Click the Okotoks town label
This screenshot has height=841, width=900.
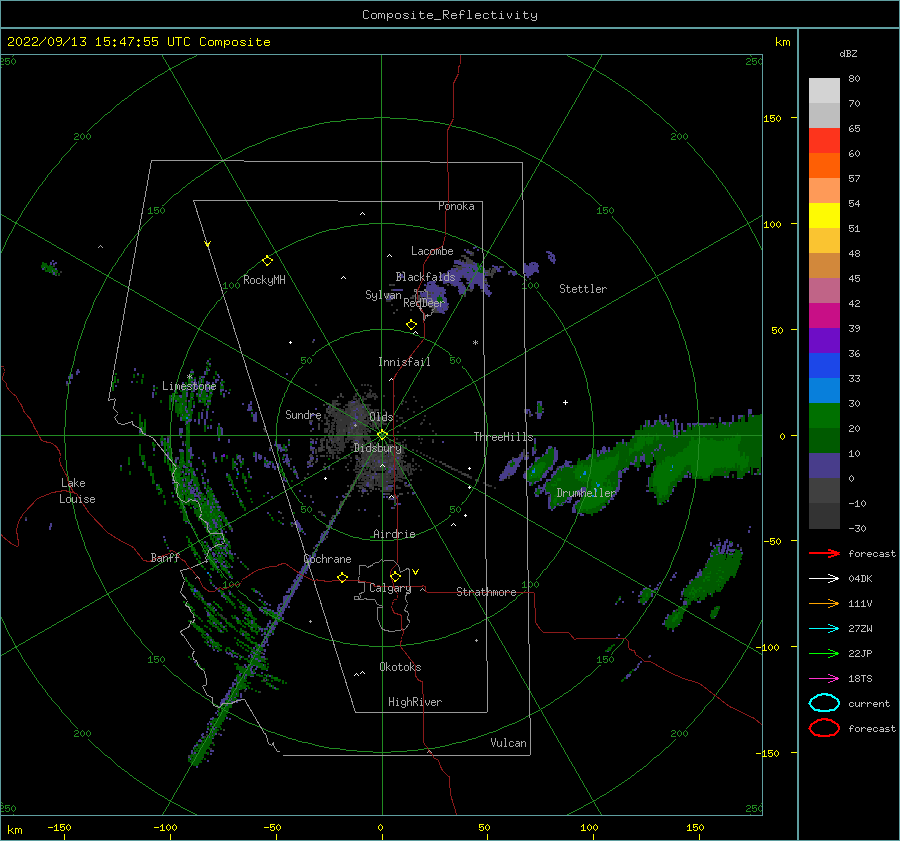point(400,667)
